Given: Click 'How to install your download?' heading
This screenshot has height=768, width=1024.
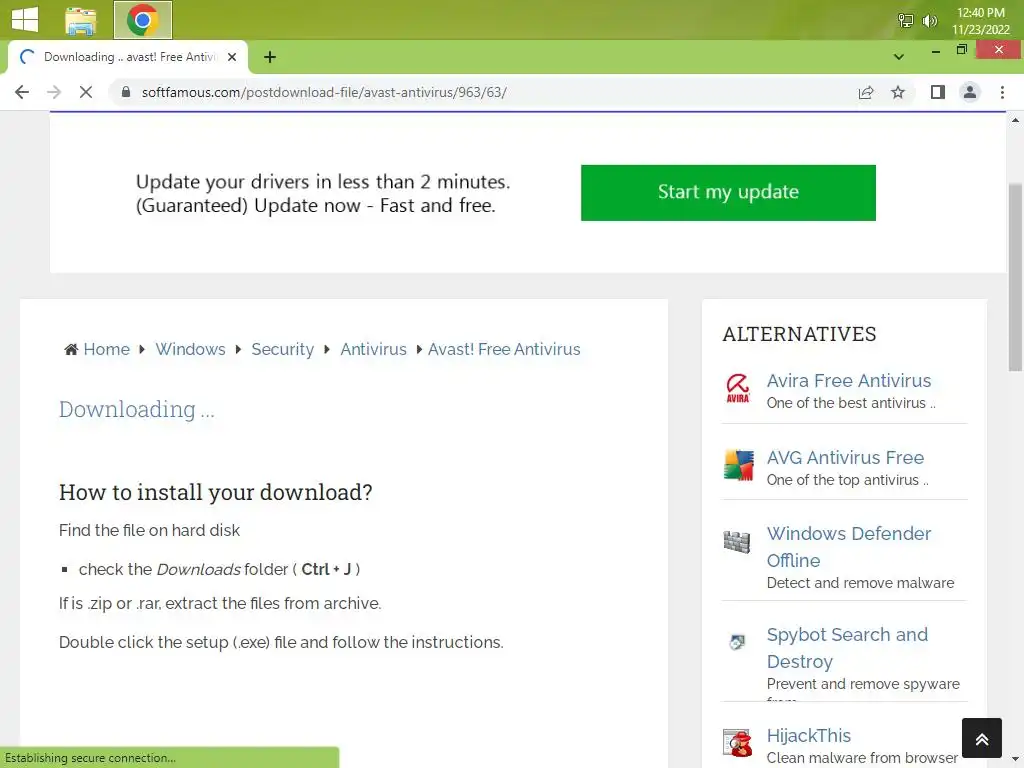Looking at the screenshot, I should click(216, 492).
